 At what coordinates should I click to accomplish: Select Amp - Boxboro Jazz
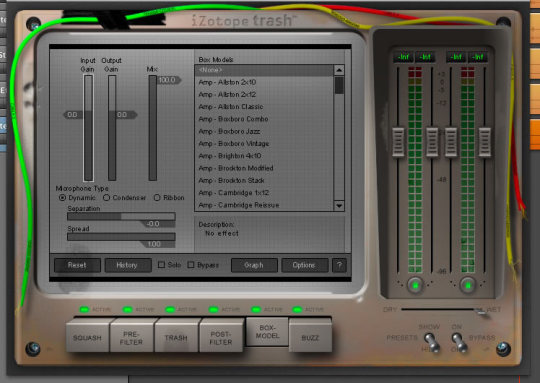(x=264, y=131)
